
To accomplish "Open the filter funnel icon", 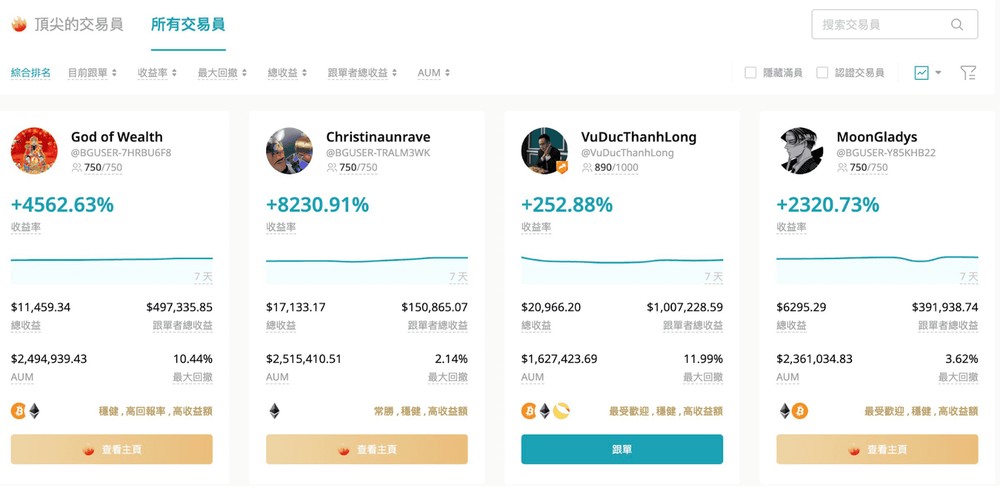I will tap(968, 73).
